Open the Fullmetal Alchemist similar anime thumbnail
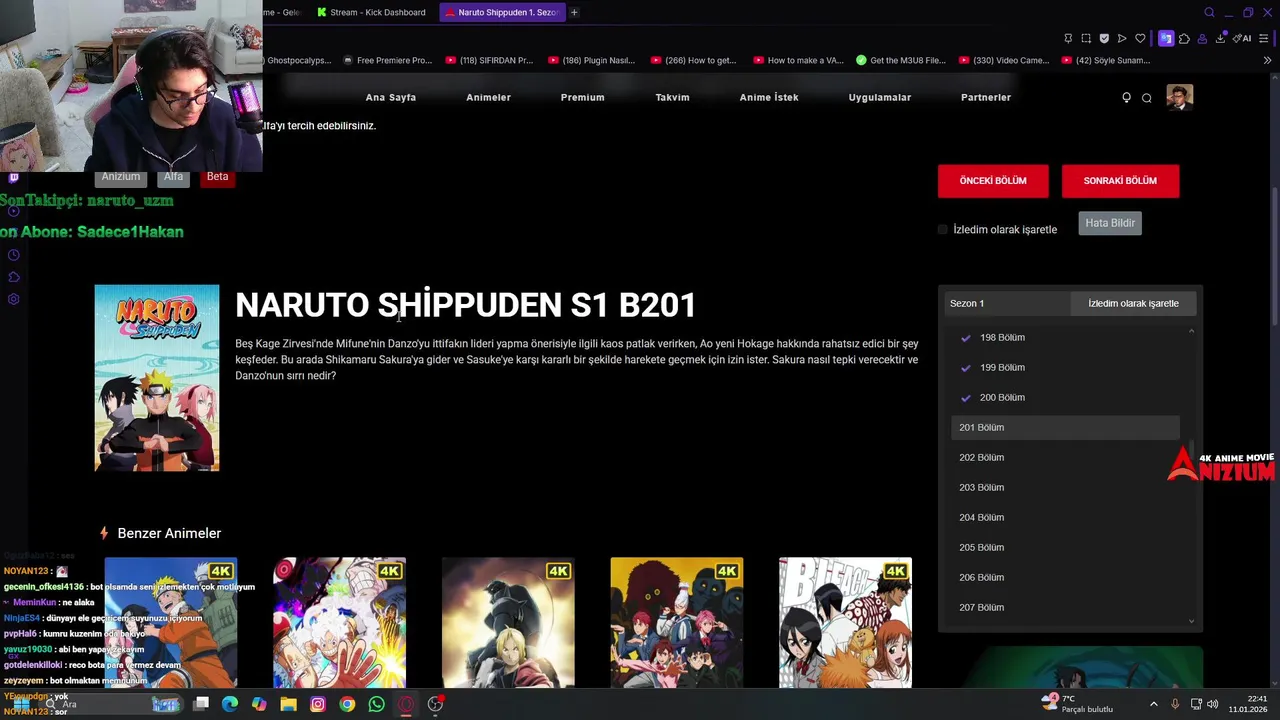Screen dimensions: 1280x720 click(x=508, y=623)
